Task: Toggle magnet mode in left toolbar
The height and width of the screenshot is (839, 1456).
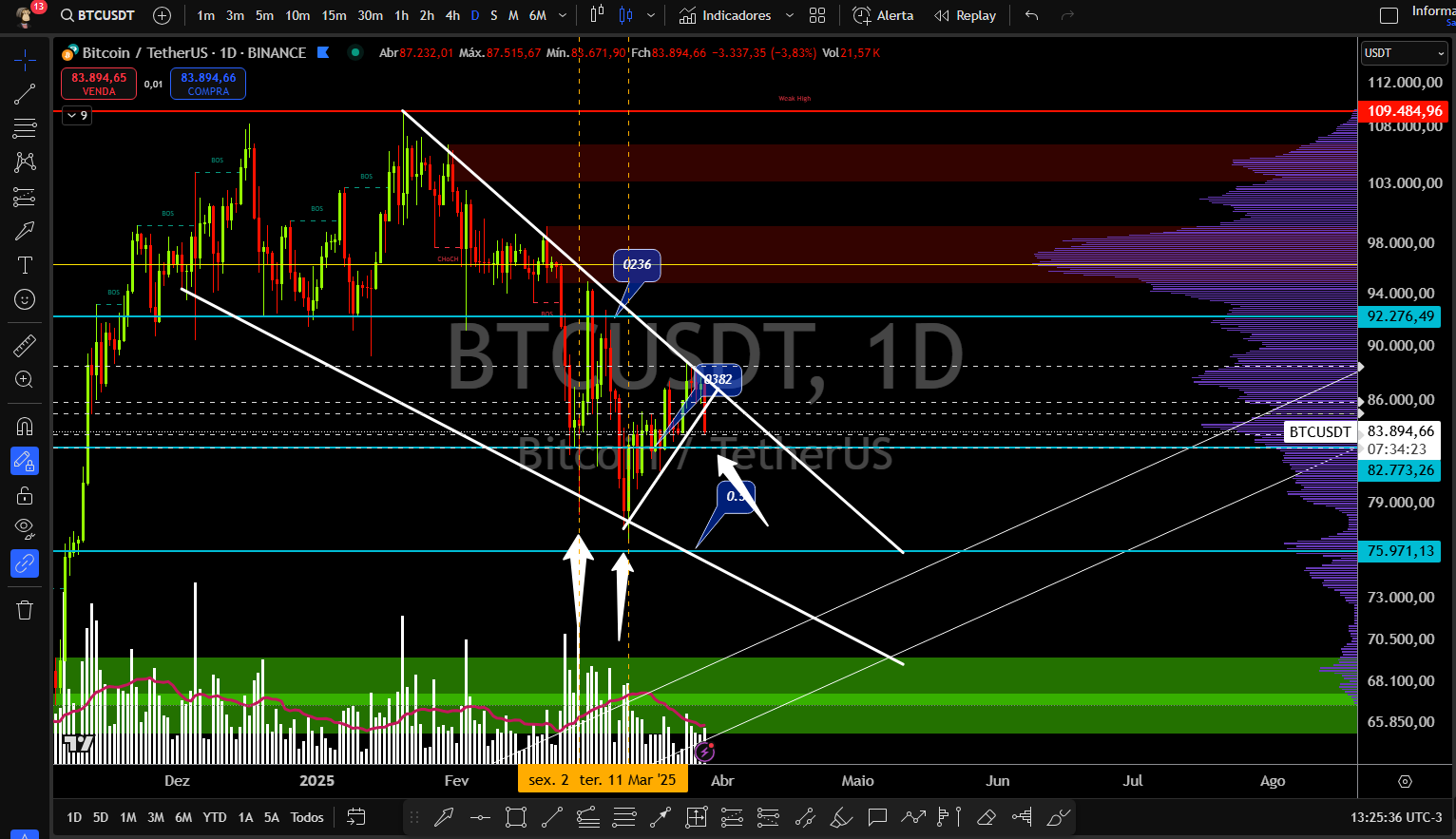Action: click(25, 425)
